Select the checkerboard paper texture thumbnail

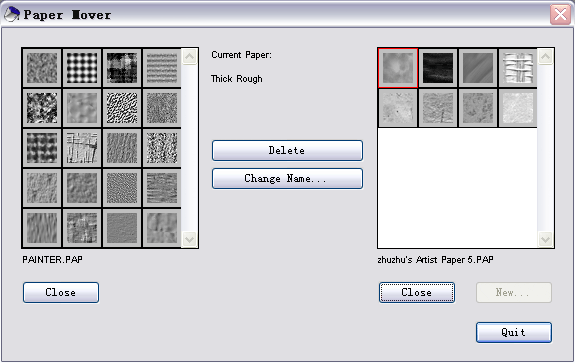(x=82, y=68)
